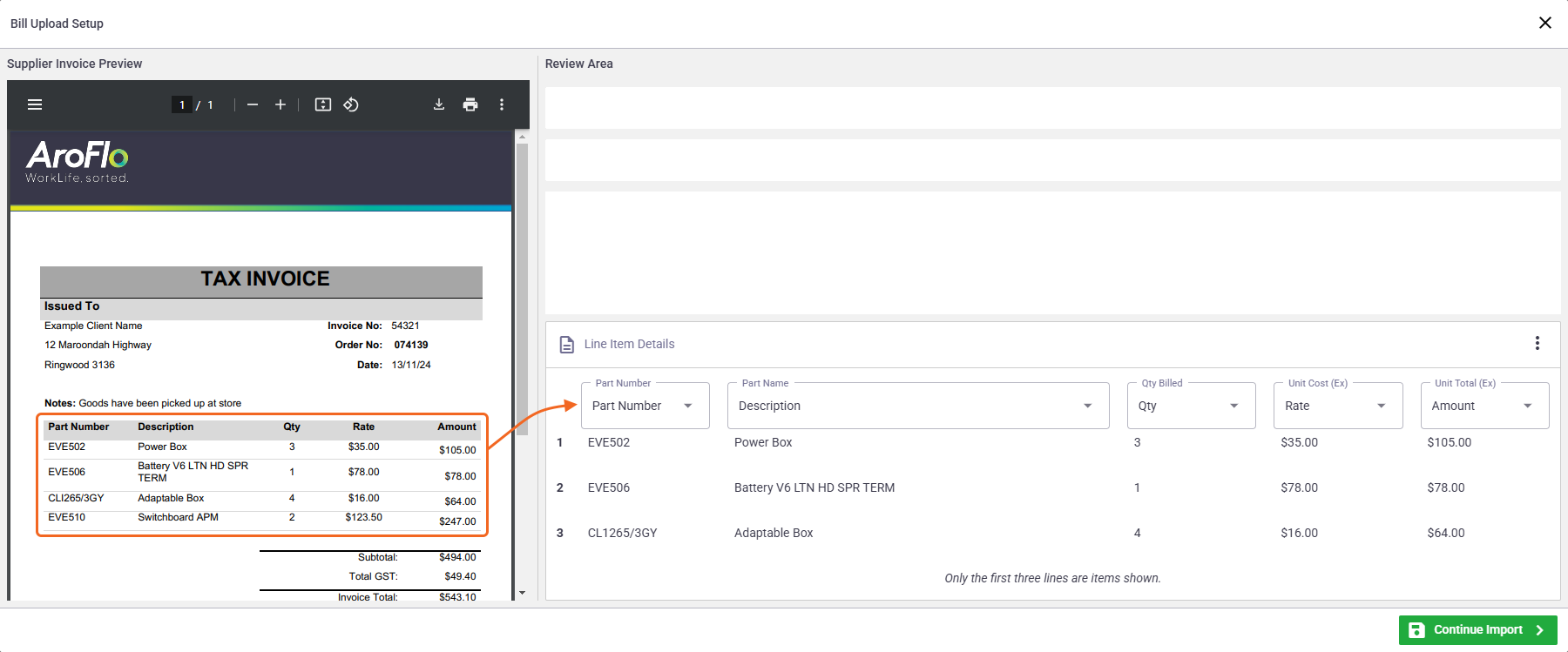This screenshot has height=652, width=1568.
Task: Zoom out the invoice preview
Action: 253,104
